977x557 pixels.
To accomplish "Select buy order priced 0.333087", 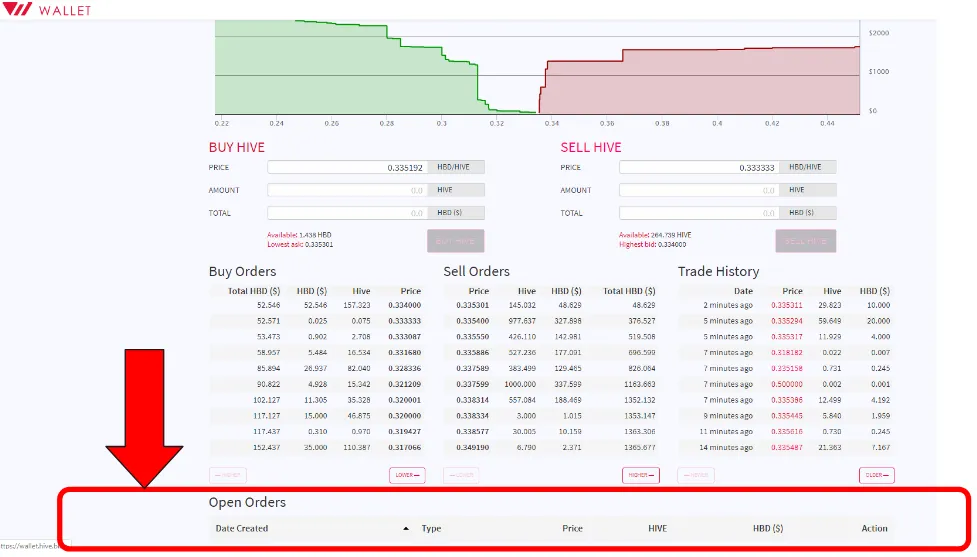I will point(317,336).
